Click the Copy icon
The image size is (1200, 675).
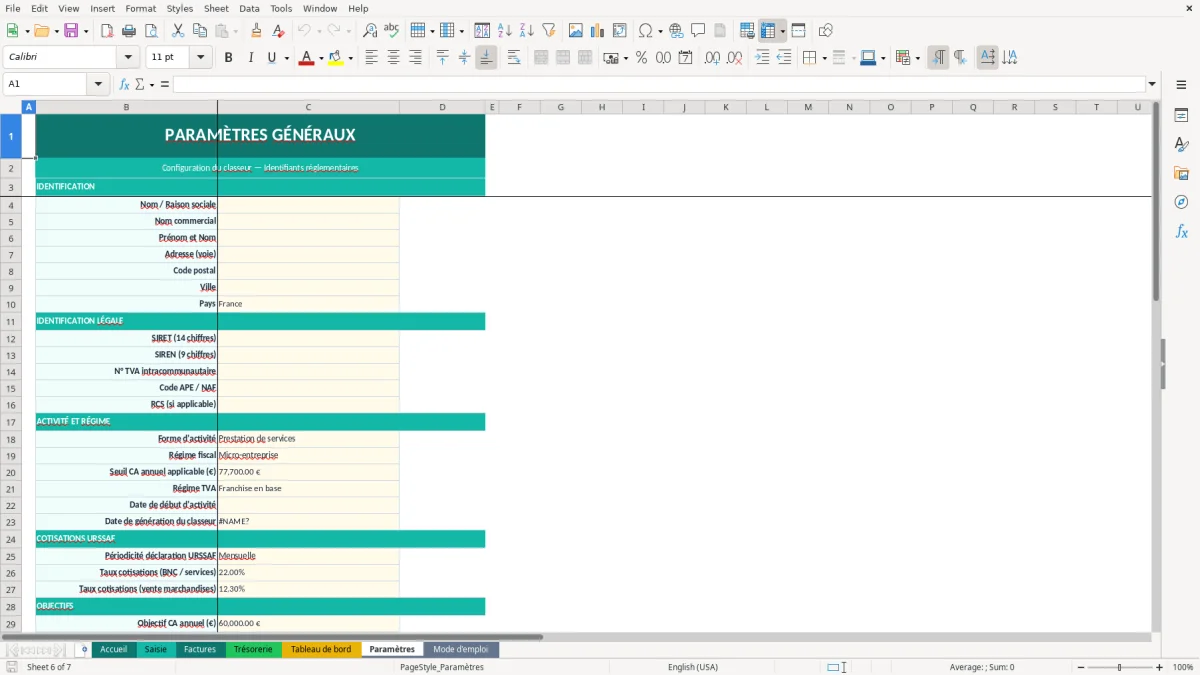[x=199, y=31]
